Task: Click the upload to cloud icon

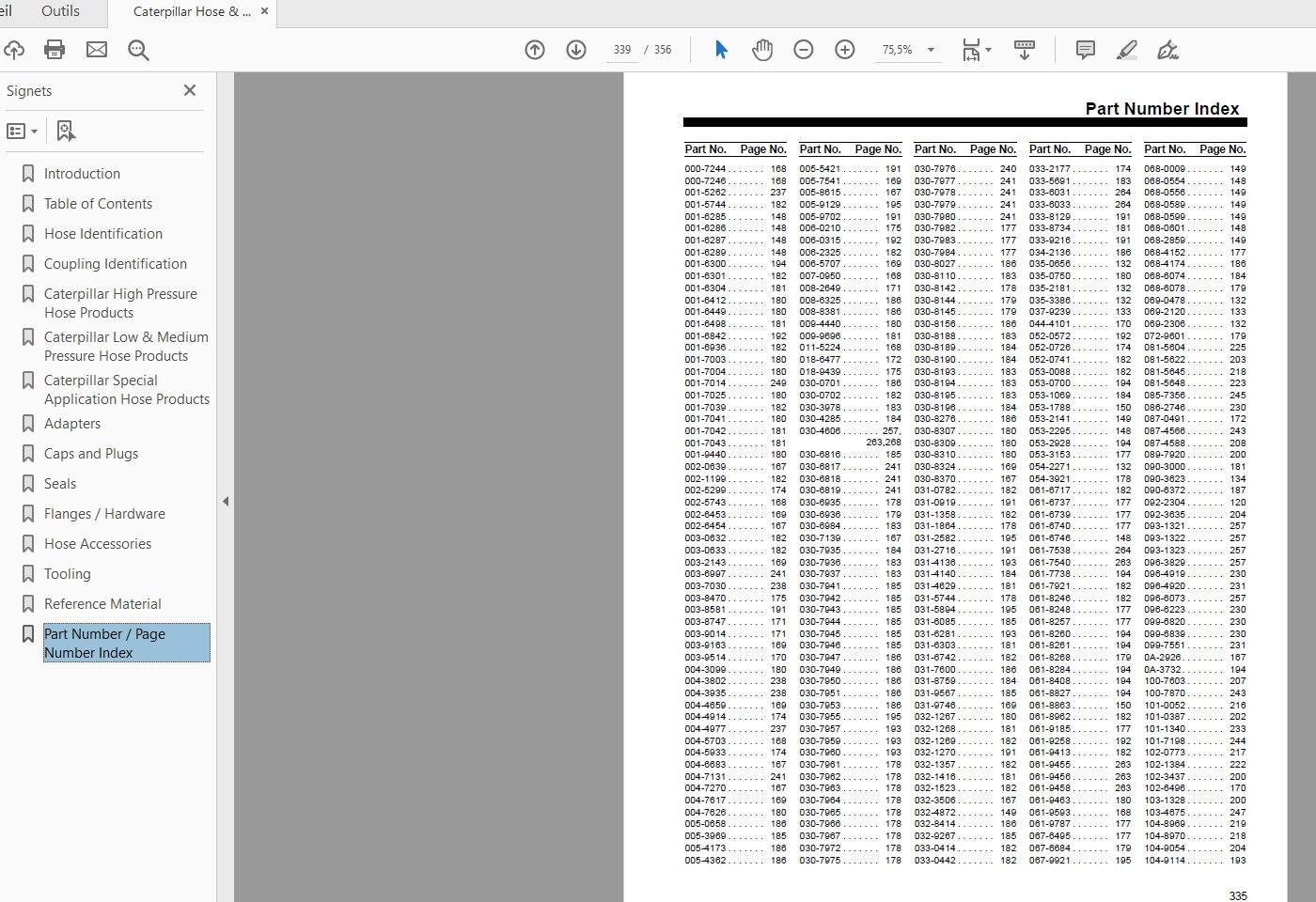Action: tap(13, 50)
